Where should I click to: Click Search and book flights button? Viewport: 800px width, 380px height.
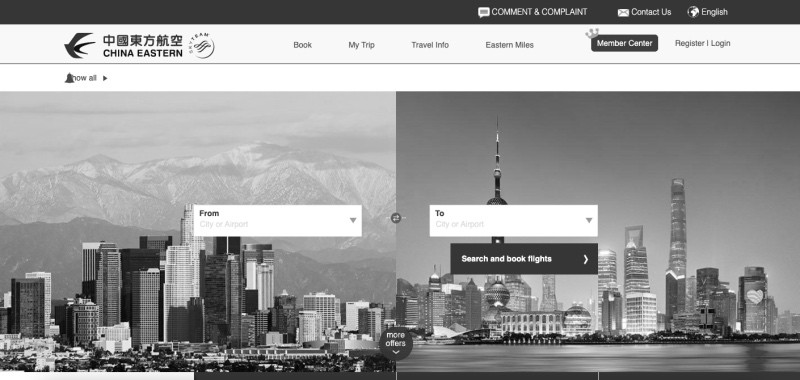click(x=524, y=259)
